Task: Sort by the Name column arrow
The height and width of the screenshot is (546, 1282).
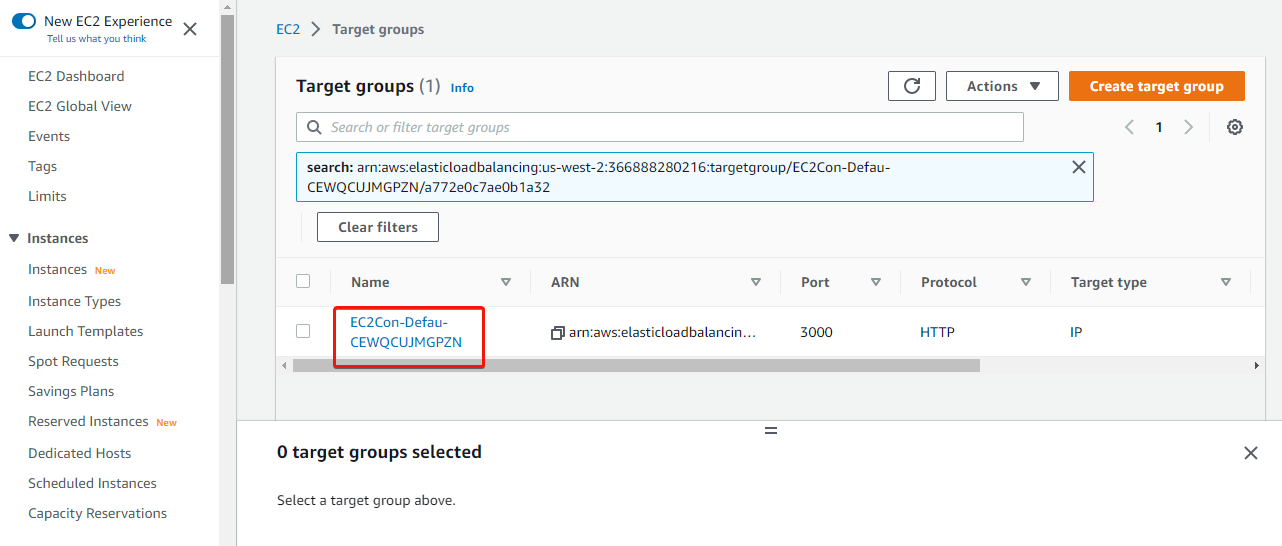Action: pos(506,282)
